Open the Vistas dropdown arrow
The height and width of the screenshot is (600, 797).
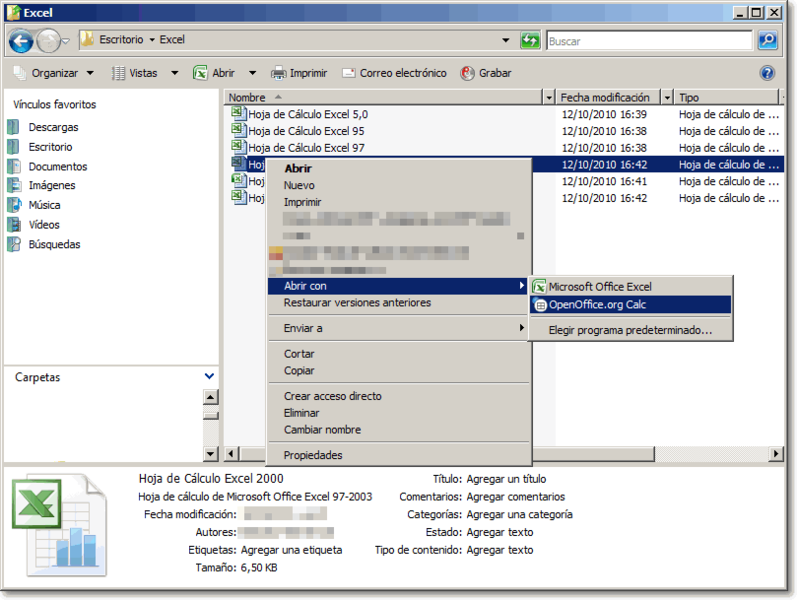click(x=174, y=73)
